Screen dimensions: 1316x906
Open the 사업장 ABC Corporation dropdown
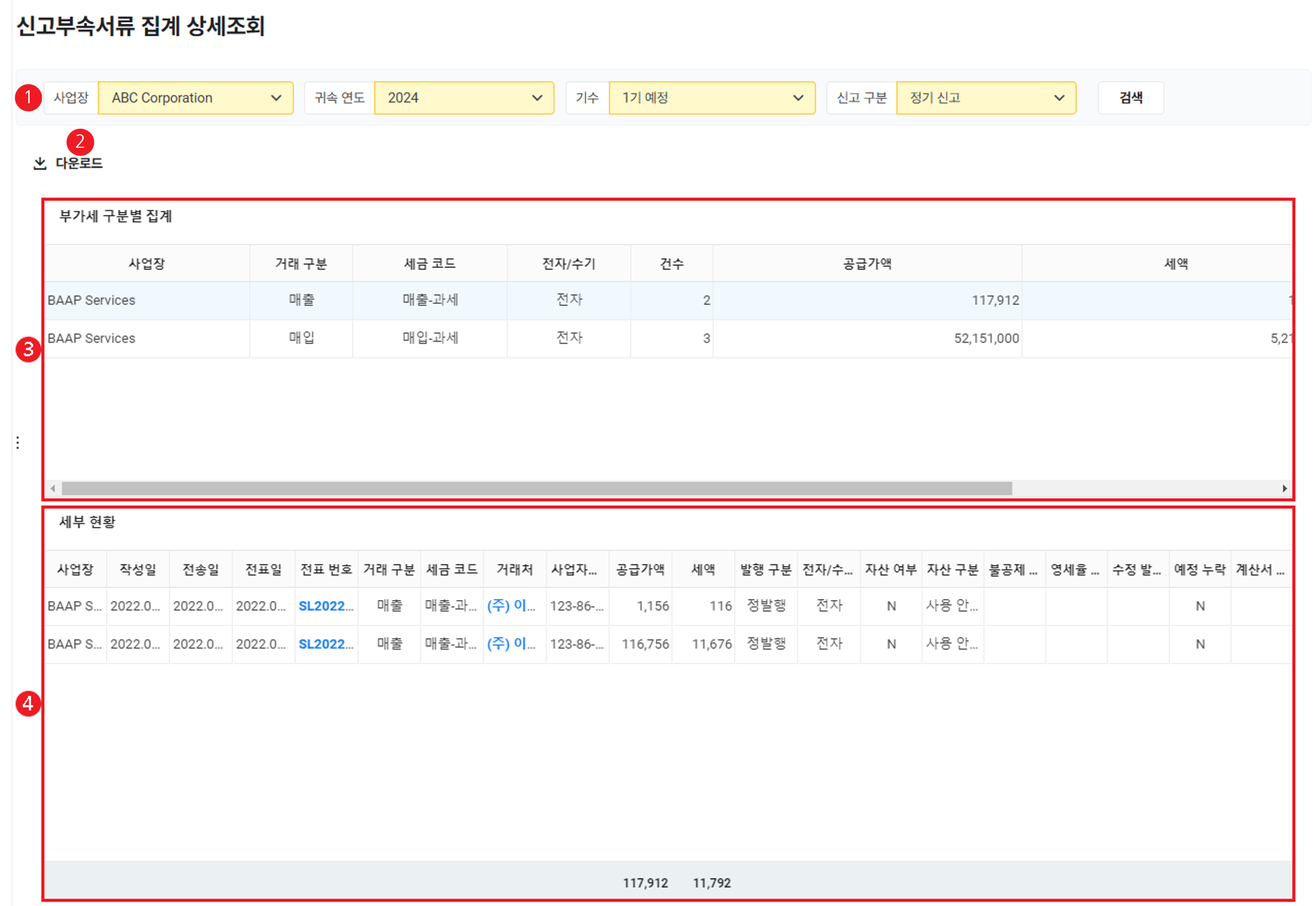195,98
